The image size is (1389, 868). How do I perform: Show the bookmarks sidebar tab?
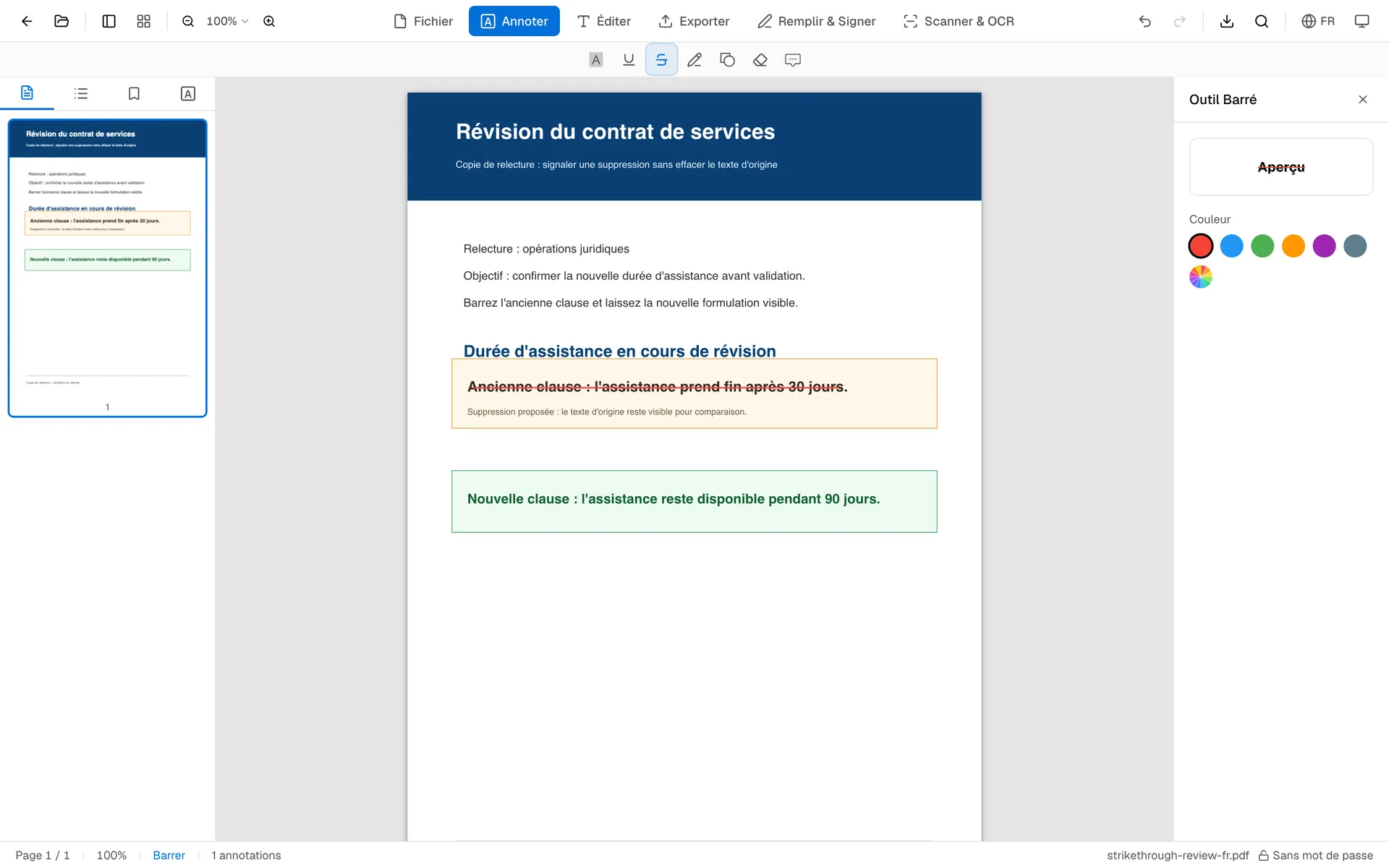point(134,93)
